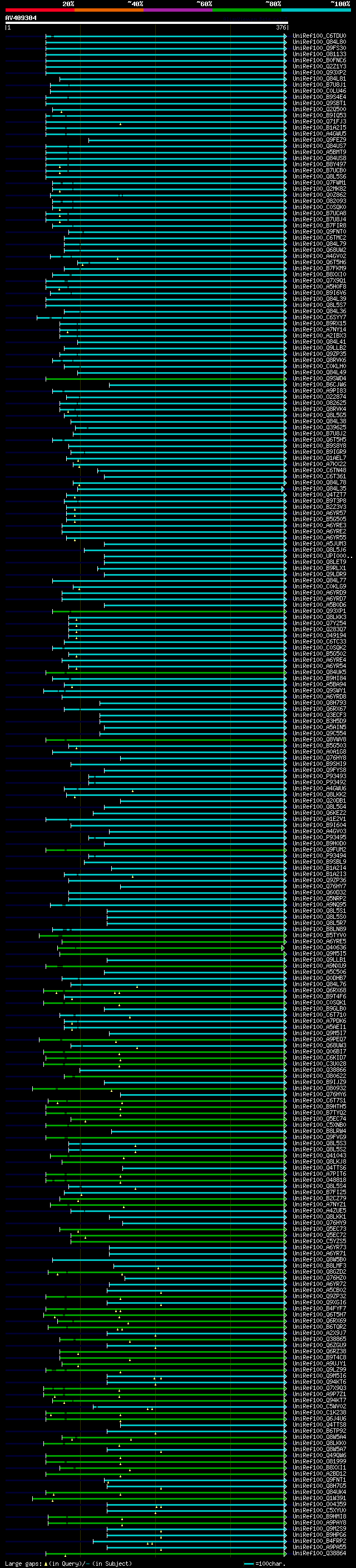
Task: Open hit UniRef100_B0FNC6
Action: (x=319, y=60)
